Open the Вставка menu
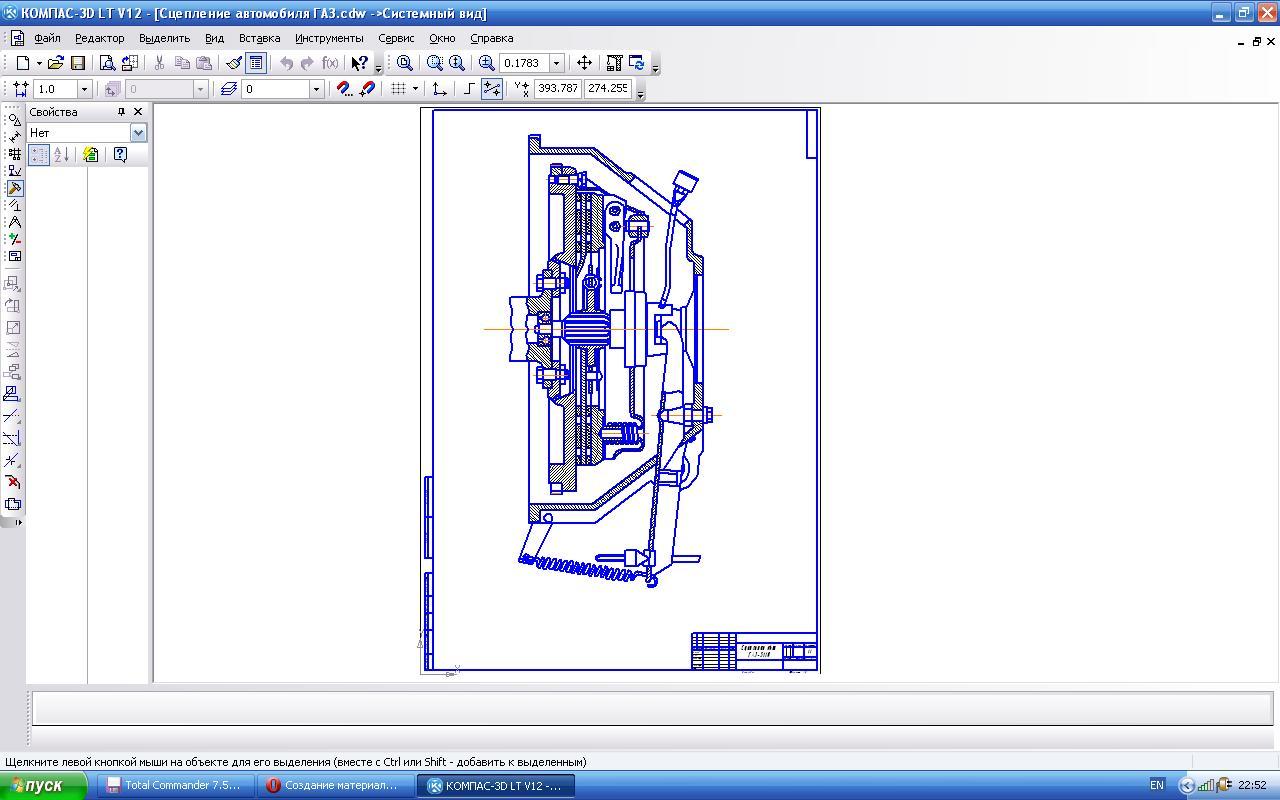 [x=259, y=38]
